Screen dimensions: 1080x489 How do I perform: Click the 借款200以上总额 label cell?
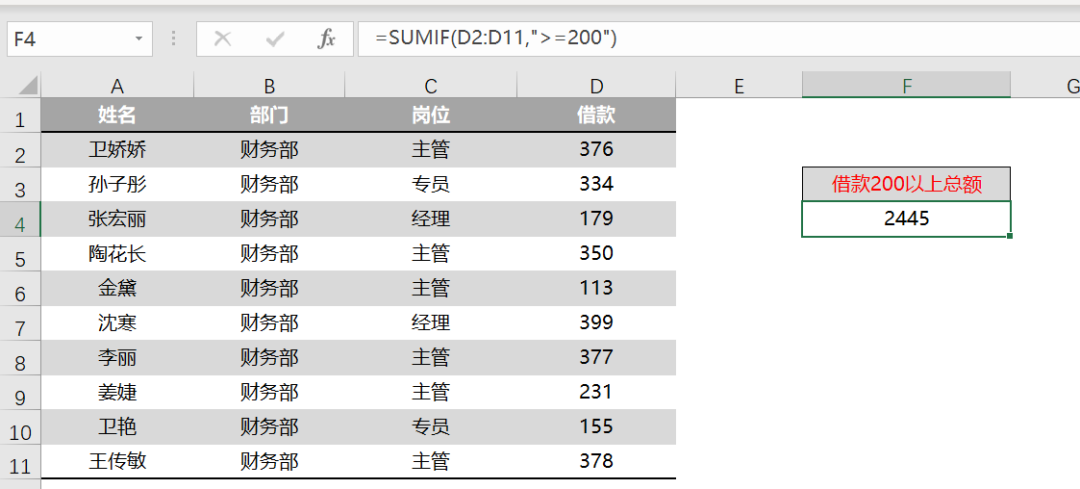[x=906, y=184]
